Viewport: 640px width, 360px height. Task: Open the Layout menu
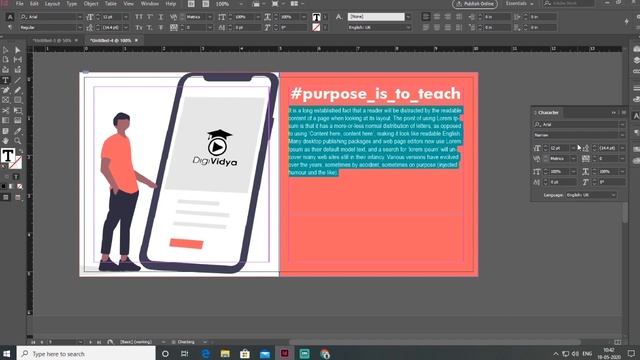click(52, 4)
